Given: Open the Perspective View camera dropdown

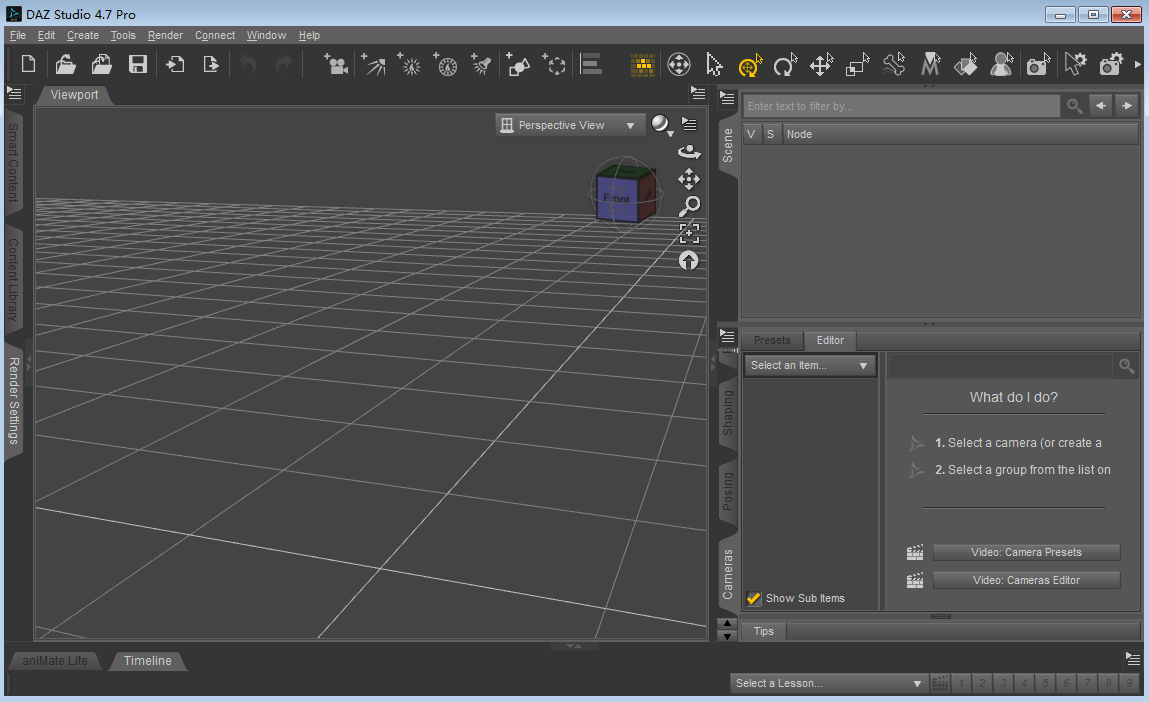Looking at the screenshot, I should (569, 125).
